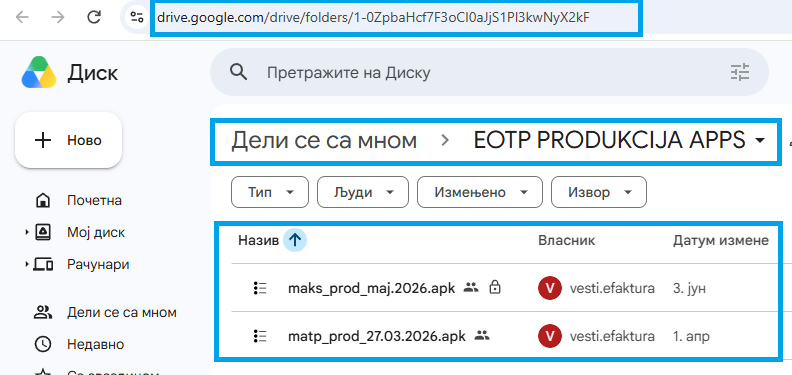
Task: Click the search magnifier icon
Action: pyautogui.click(x=237, y=72)
